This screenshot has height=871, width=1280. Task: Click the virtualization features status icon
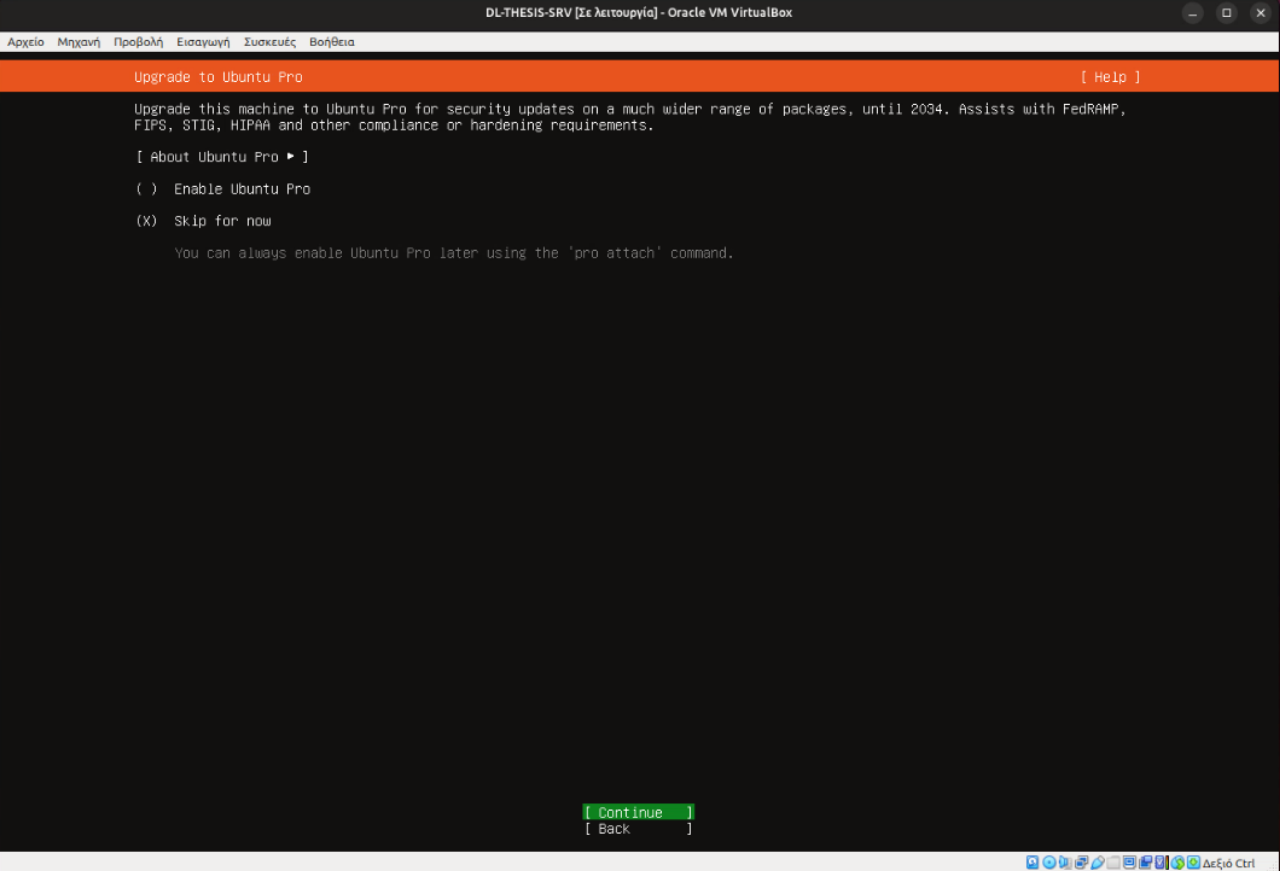click(x=1161, y=862)
